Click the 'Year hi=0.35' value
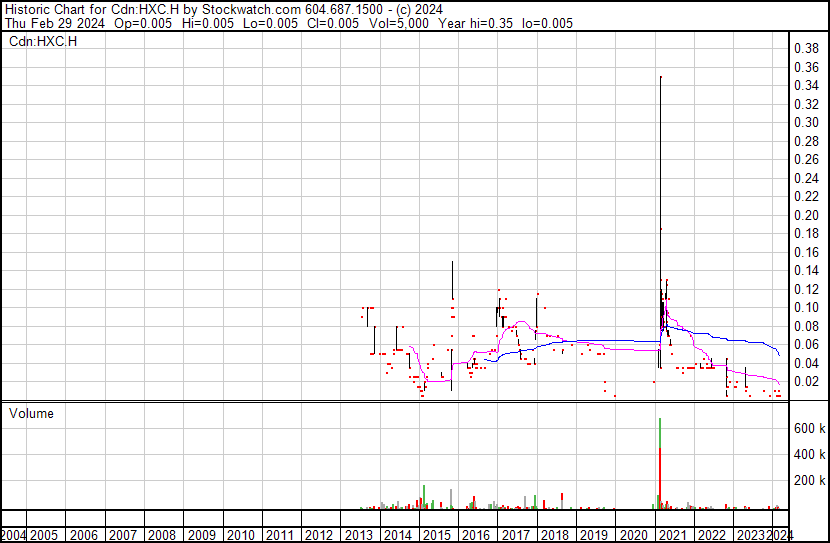830x543 pixels. coord(475,23)
